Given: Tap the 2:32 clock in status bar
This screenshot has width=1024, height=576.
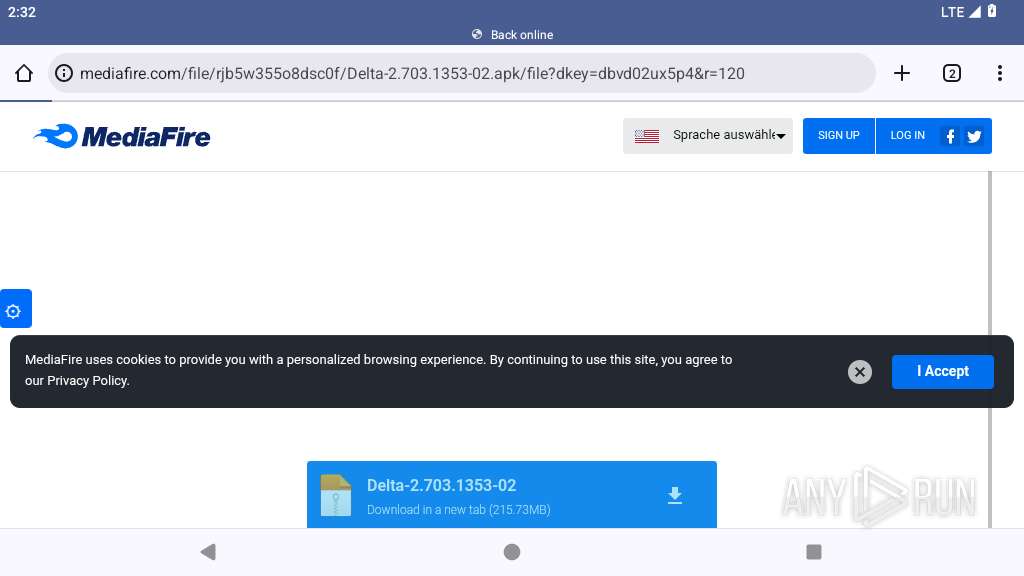Looking at the screenshot, I should point(22,12).
